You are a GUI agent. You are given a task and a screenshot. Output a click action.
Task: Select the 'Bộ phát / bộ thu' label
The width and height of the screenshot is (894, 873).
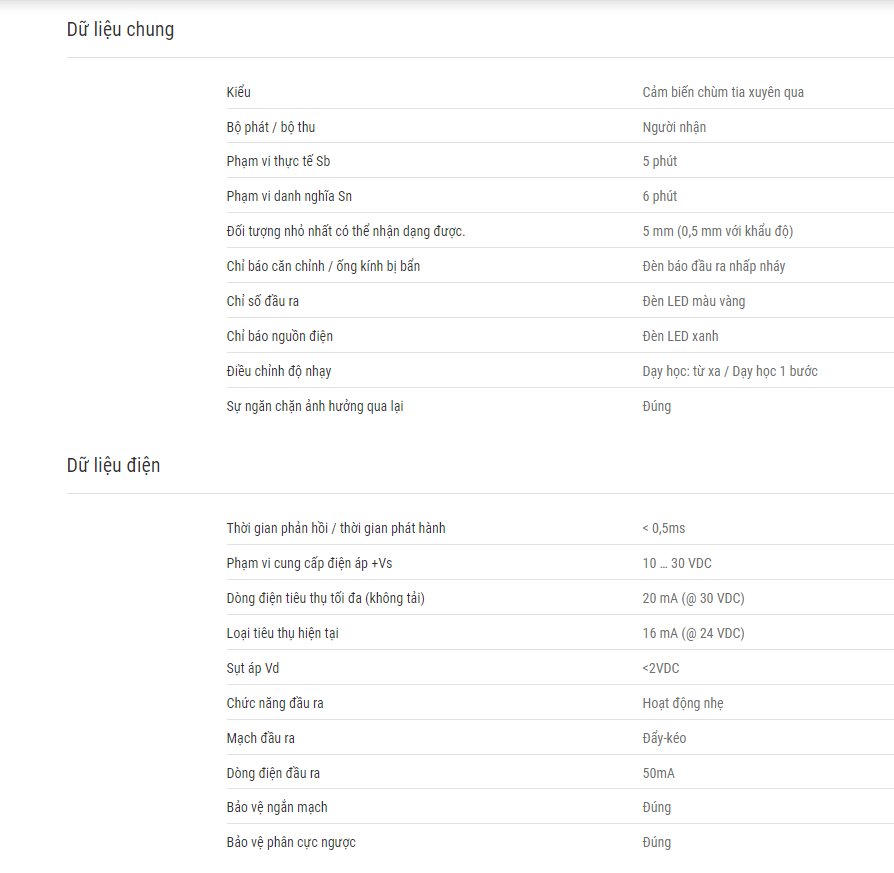click(x=271, y=127)
